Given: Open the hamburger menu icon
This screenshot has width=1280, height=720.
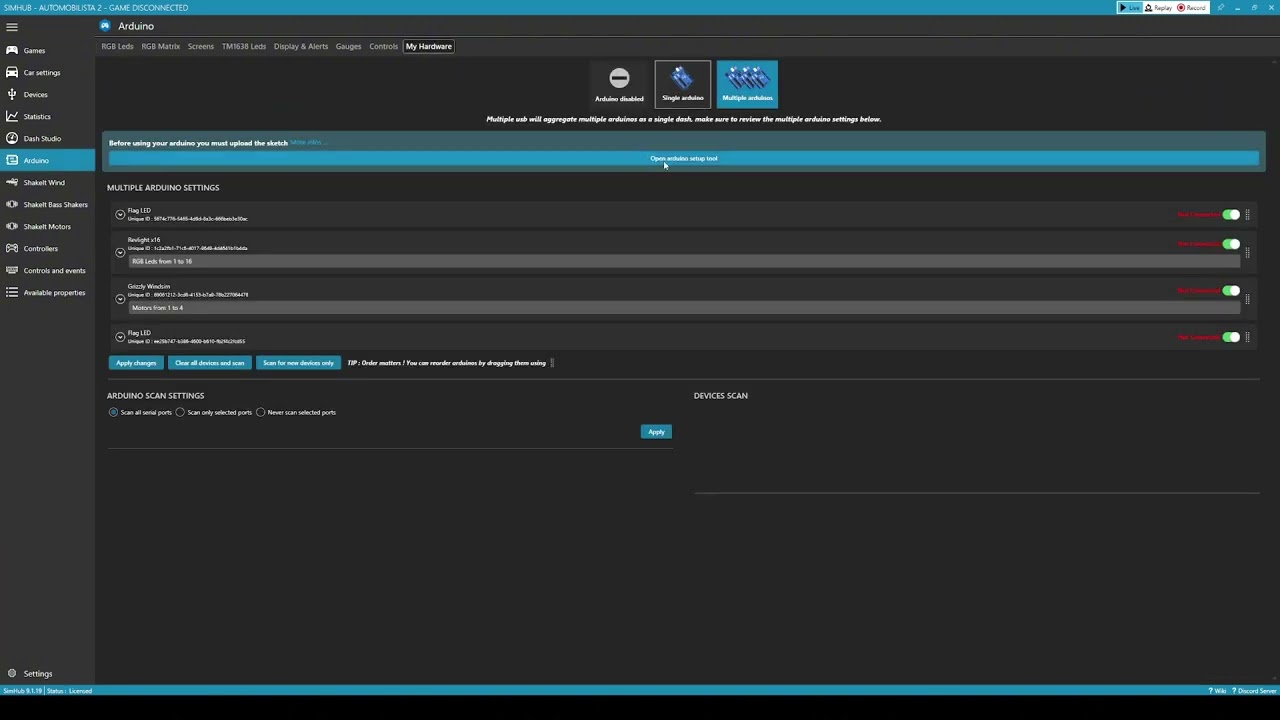Looking at the screenshot, I should click(x=12, y=27).
